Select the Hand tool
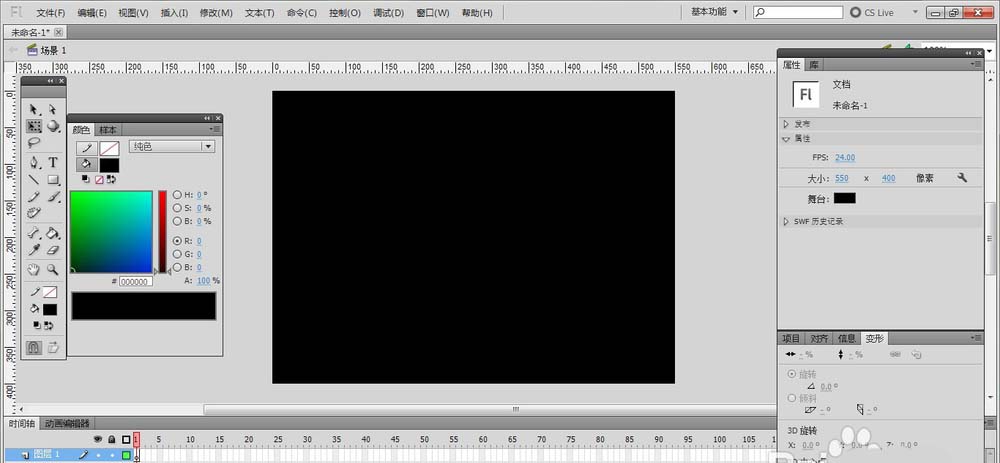Viewport: 1000px width, 463px height. click(34, 270)
